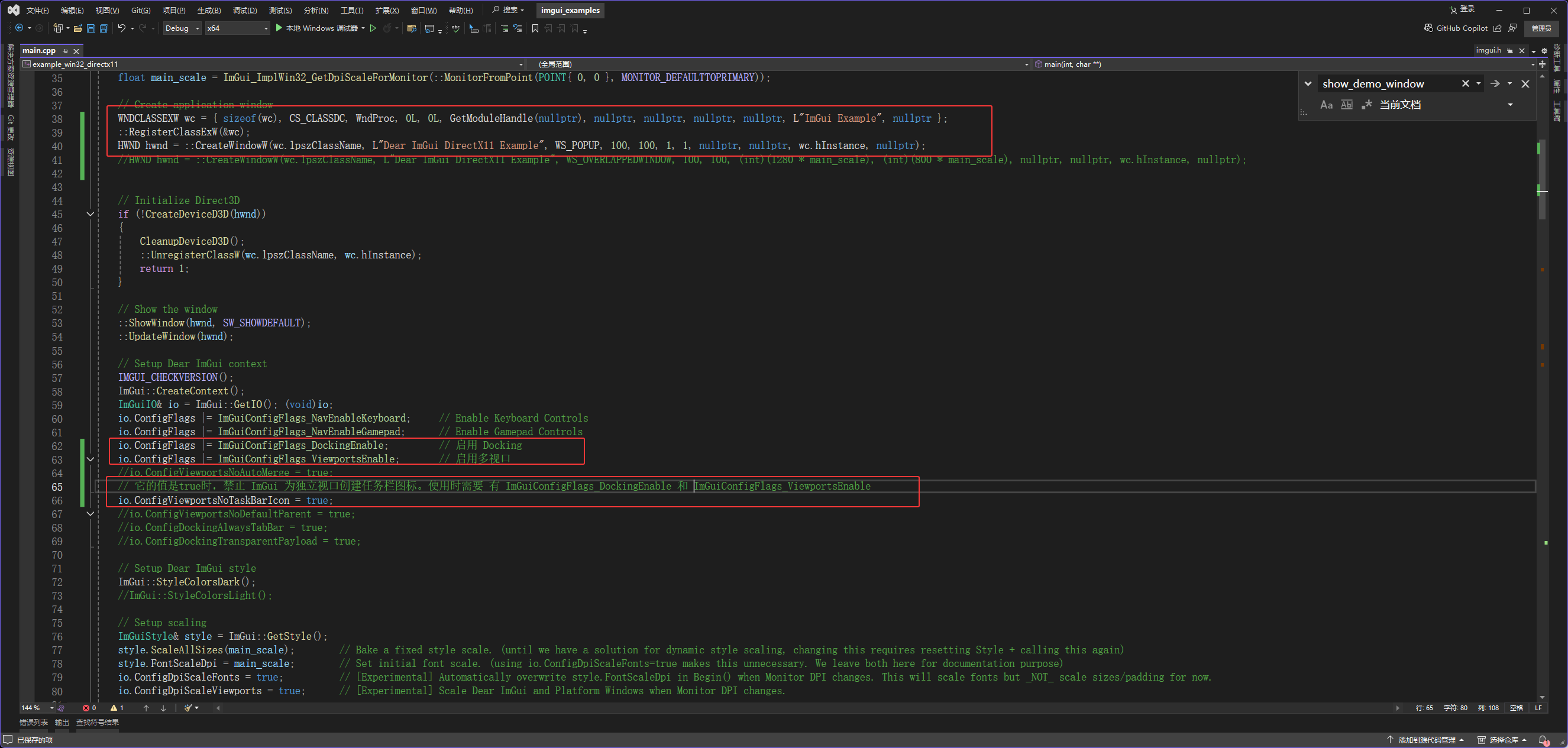Image resolution: width=1568 pixels, height=748 pixels.
Task: Open the 输出 output tab
Action: (x=62, y=723)
